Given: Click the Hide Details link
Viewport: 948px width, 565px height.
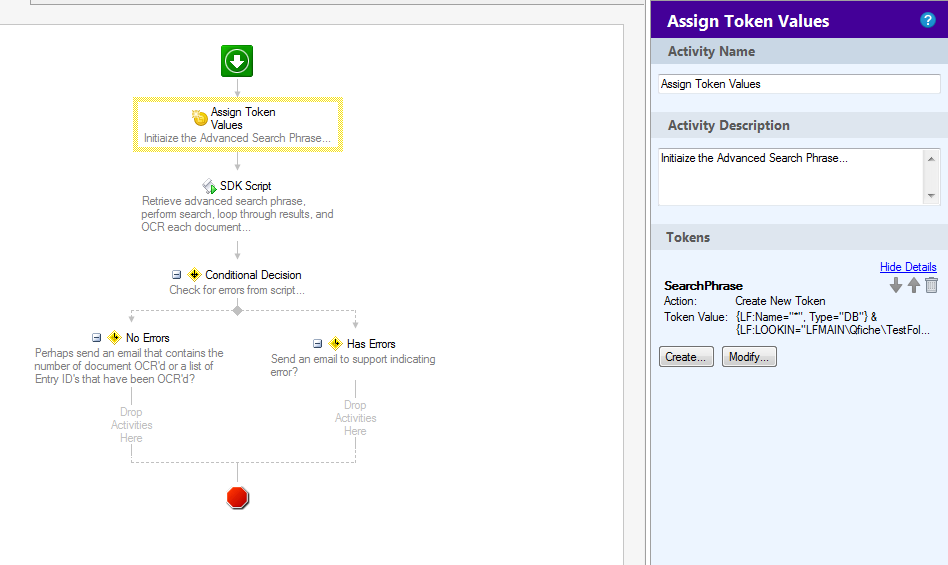Looking at the screenshot, I should click(908, 266).
